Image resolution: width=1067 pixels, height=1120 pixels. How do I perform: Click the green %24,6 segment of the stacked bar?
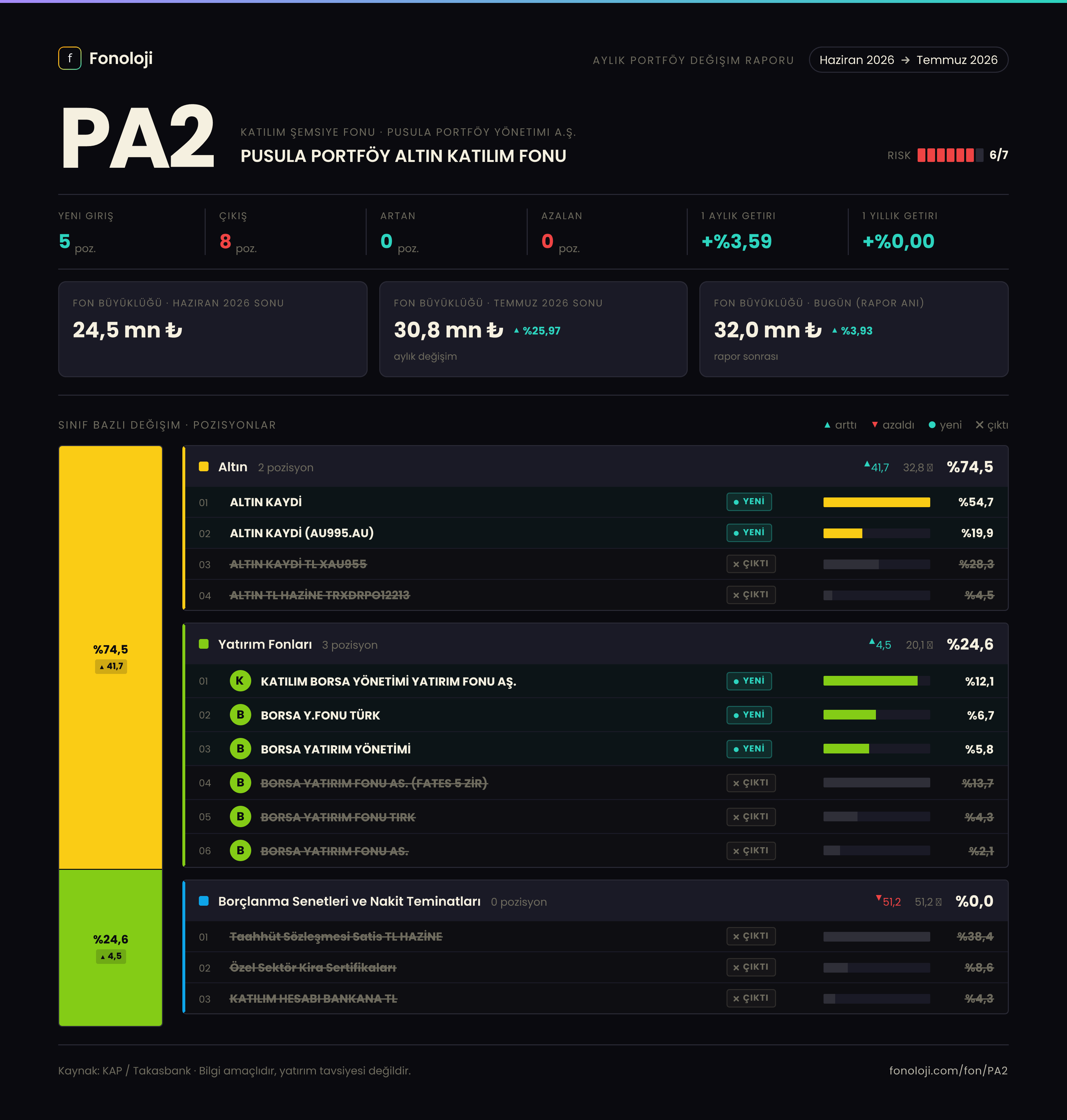(110, 948)
